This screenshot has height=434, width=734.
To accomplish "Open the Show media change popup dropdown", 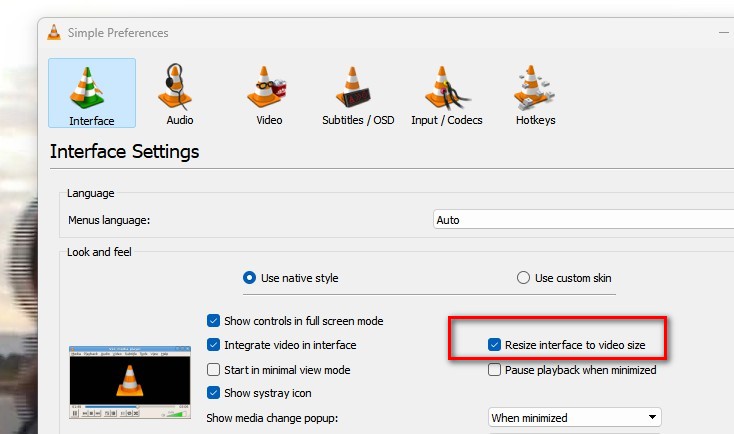I will (575, 417).
